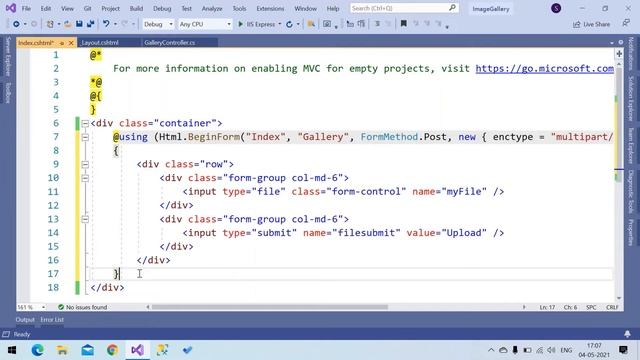Viewport: 640px width, 360px height.
Task: Save the current file with disk icon
Action: pyautogui.click(x=79, y=24)
